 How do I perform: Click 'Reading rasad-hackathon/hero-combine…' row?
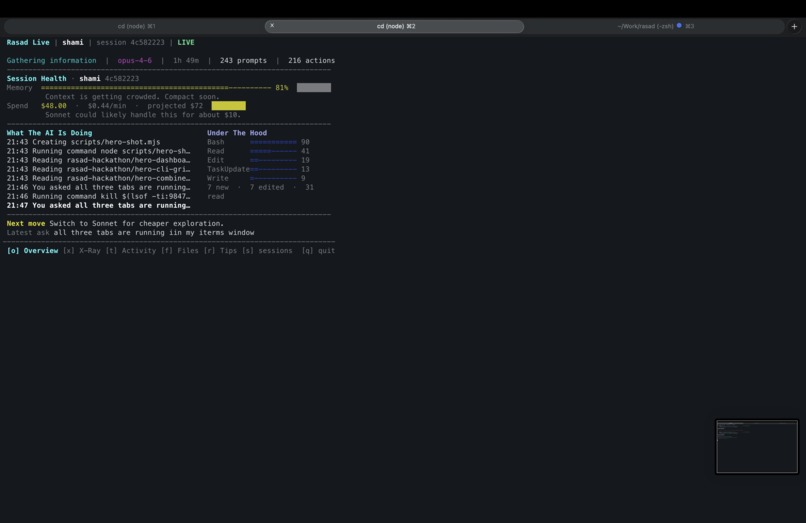point(98,178)
